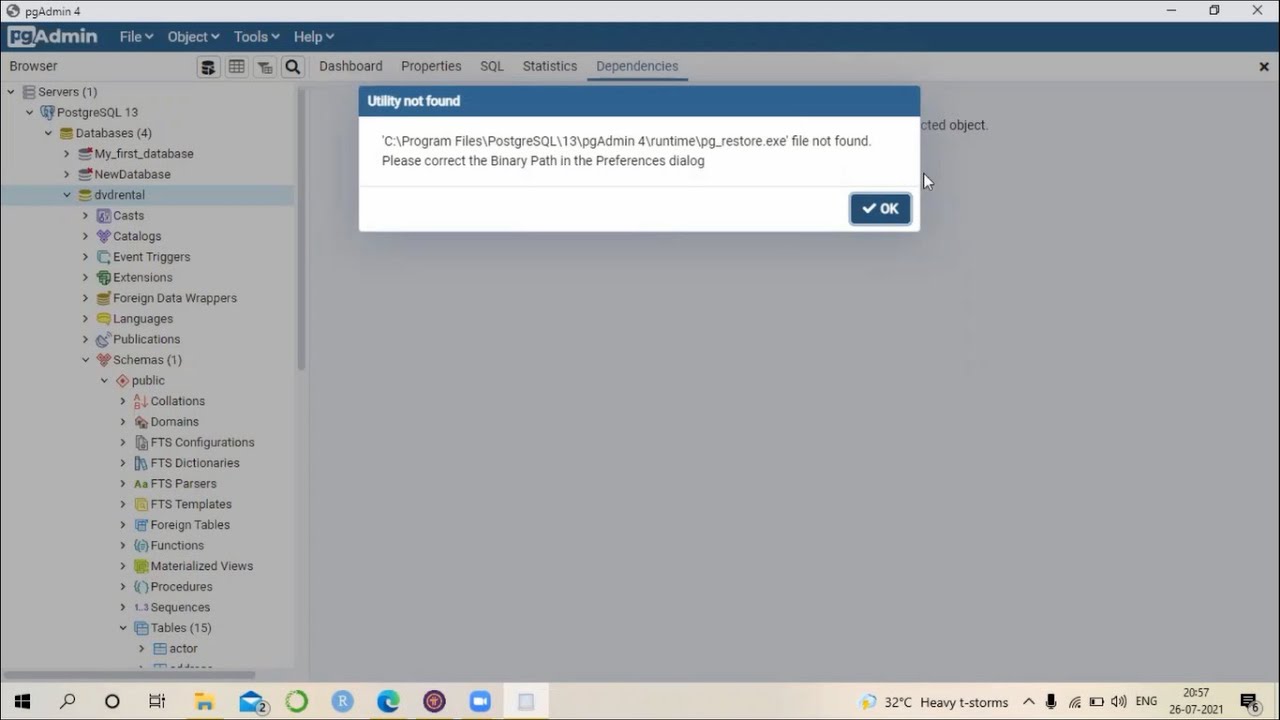This screenshot has height=720, width=1280.
Task: Select the Dependencies tab
Action: (637, 66)
